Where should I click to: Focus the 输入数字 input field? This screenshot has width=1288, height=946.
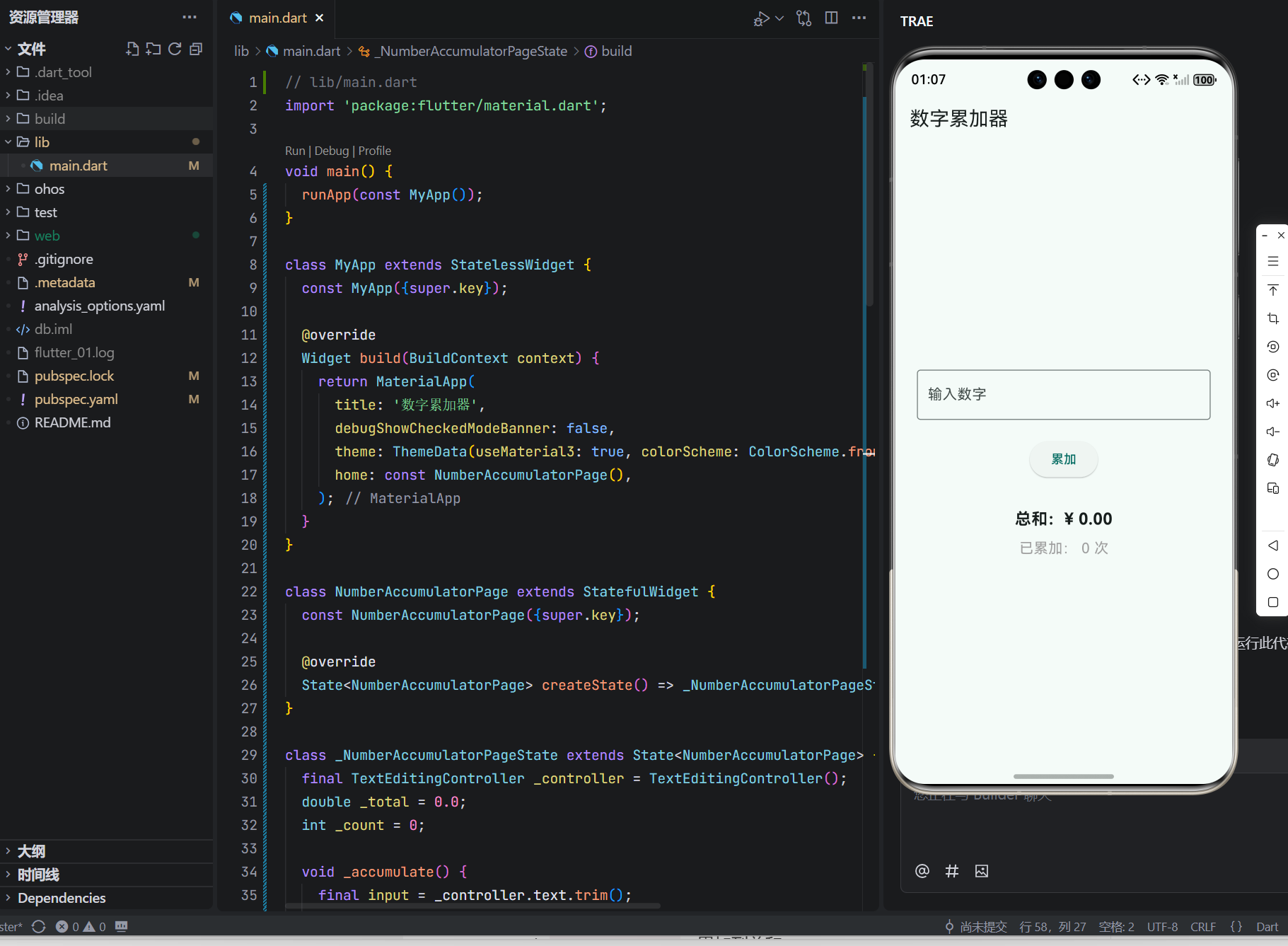tap(1064, 394)
